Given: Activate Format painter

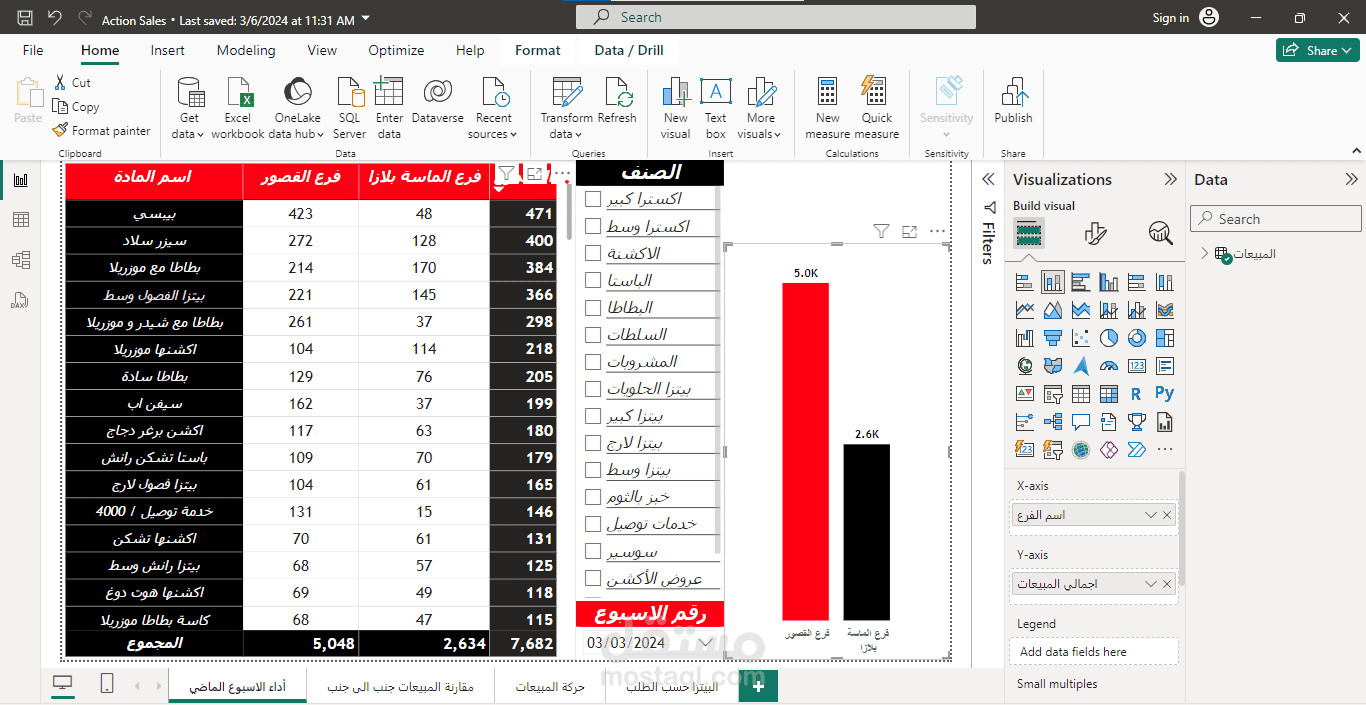Looking at the screenshot, I should coord(101,130).
